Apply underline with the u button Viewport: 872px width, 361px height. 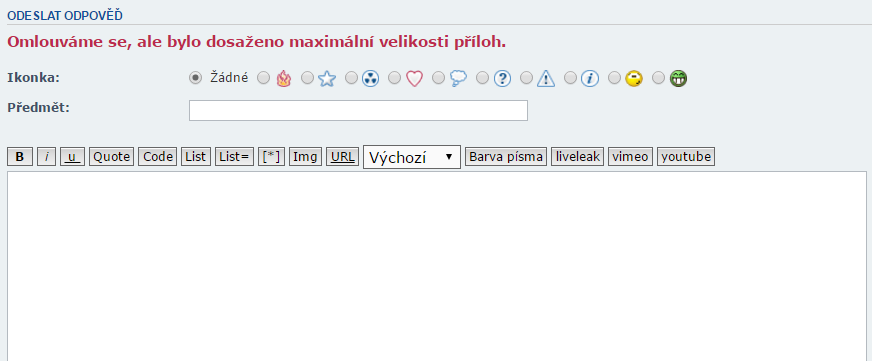coord(72,157)
